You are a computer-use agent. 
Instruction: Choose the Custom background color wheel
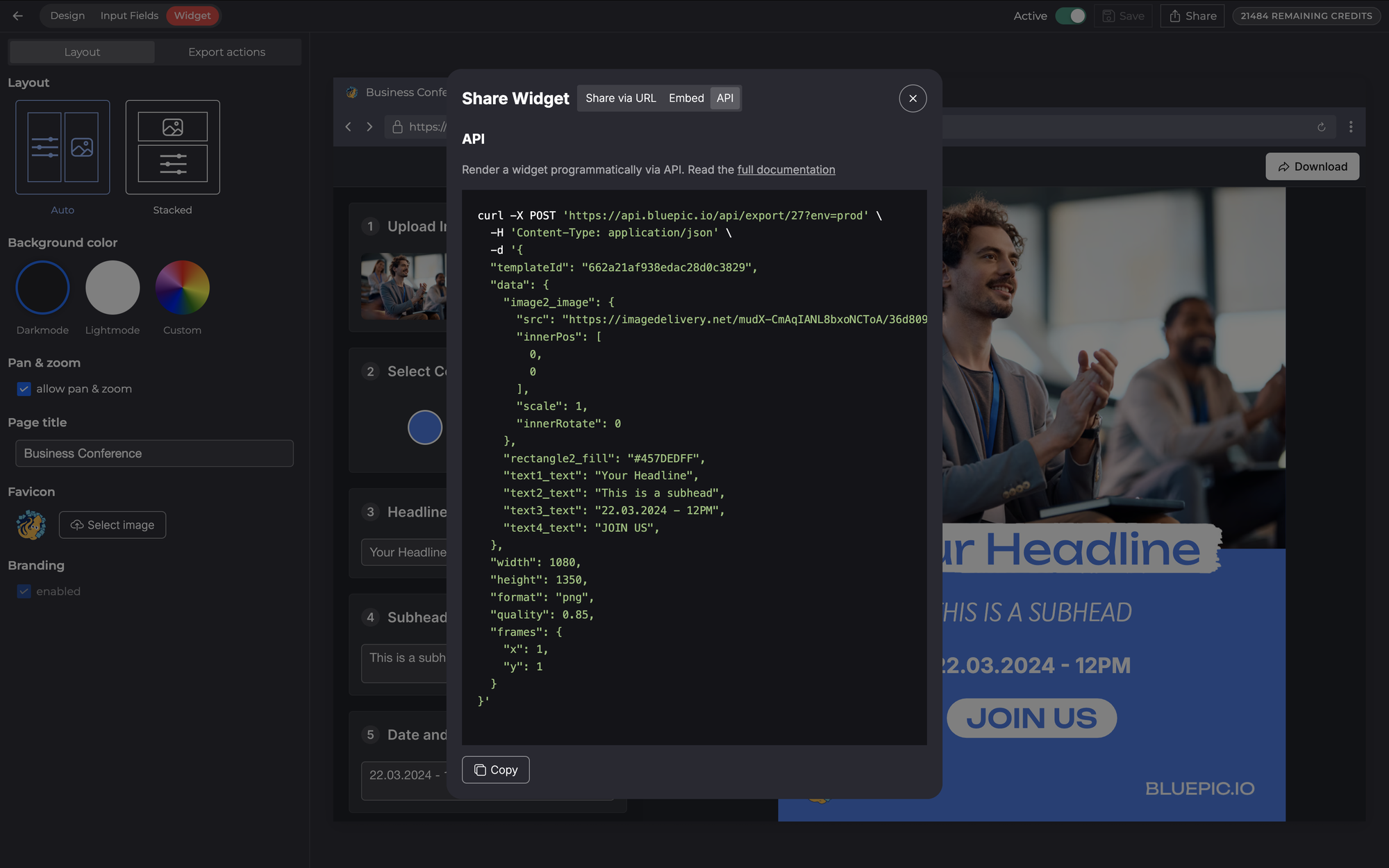pyautogui.click(x=182, y=287)
